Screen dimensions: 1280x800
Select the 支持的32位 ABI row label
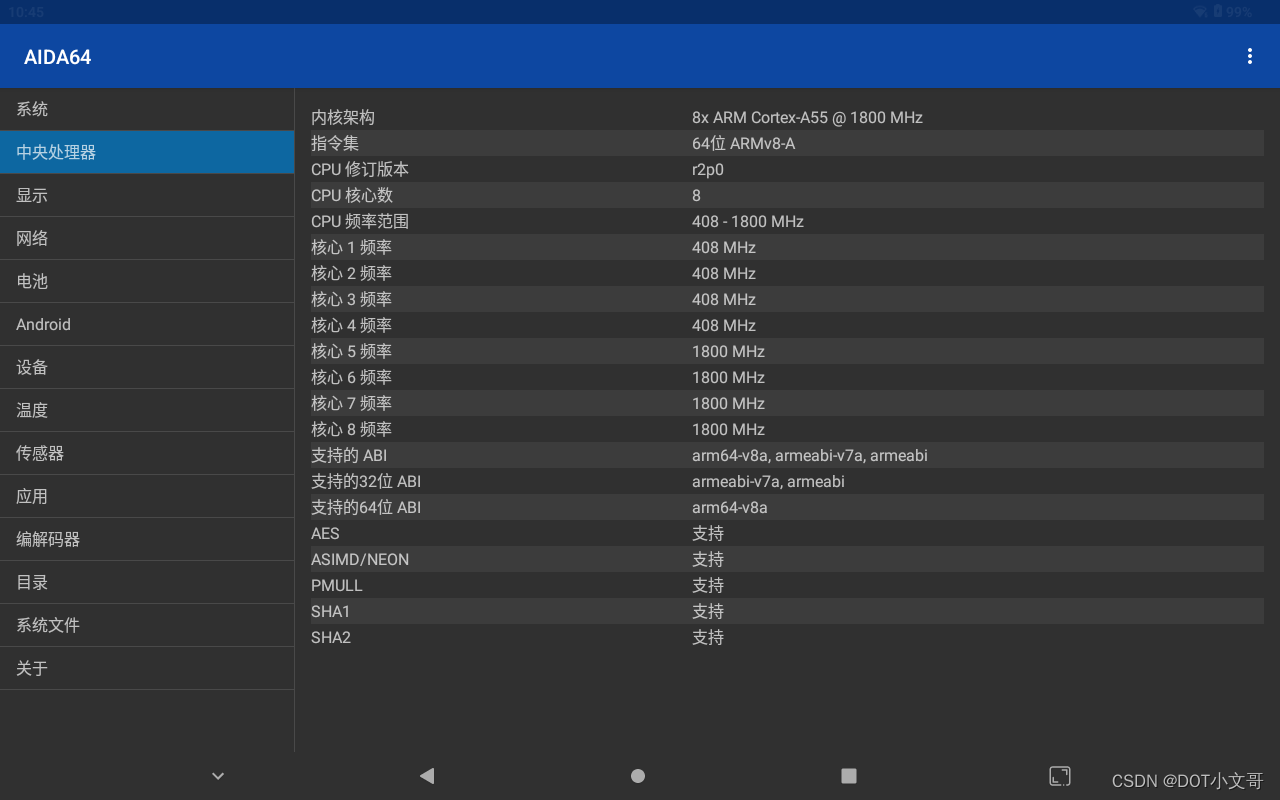[x=366, y=481]
